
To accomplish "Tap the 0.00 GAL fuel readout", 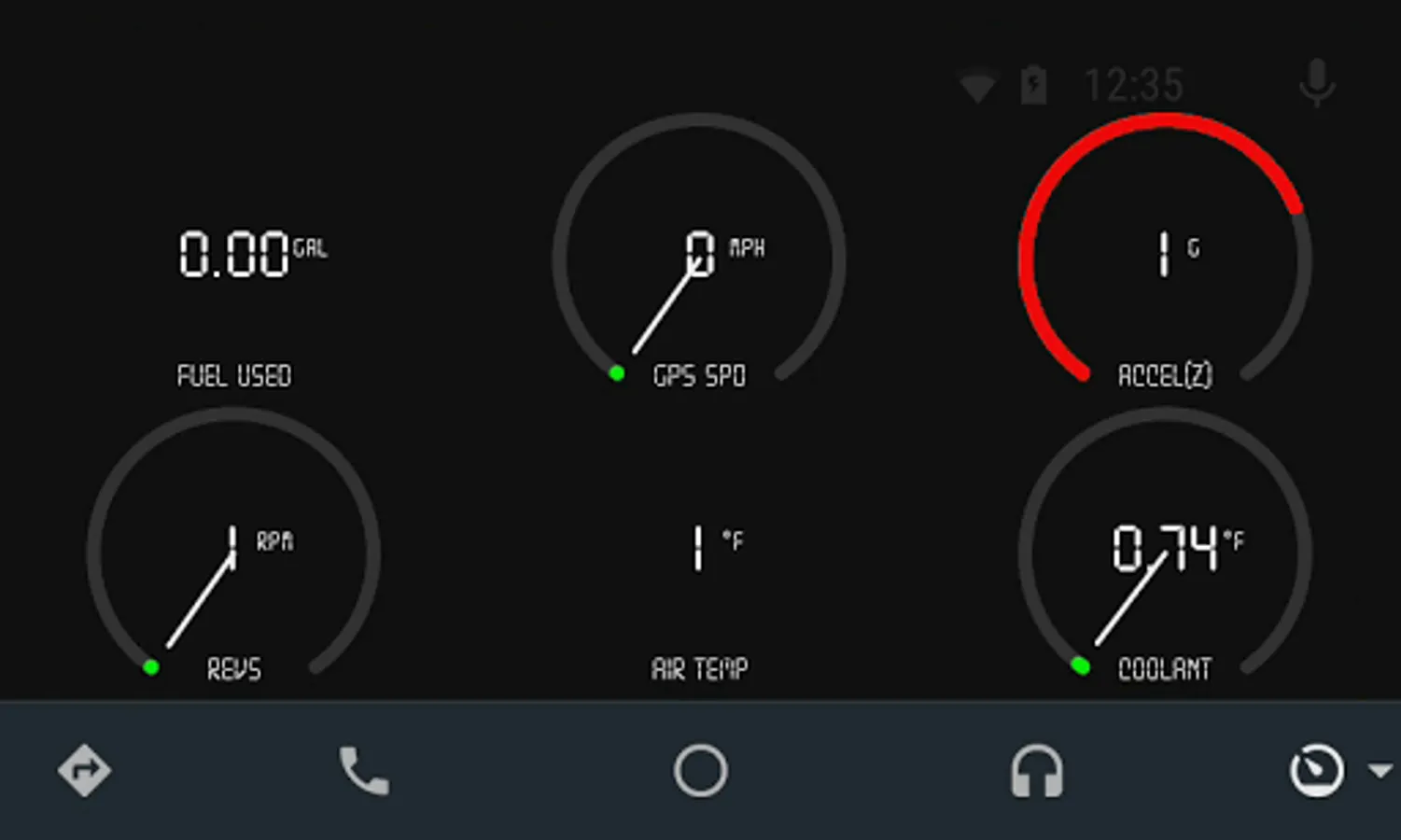I will 253,254.
